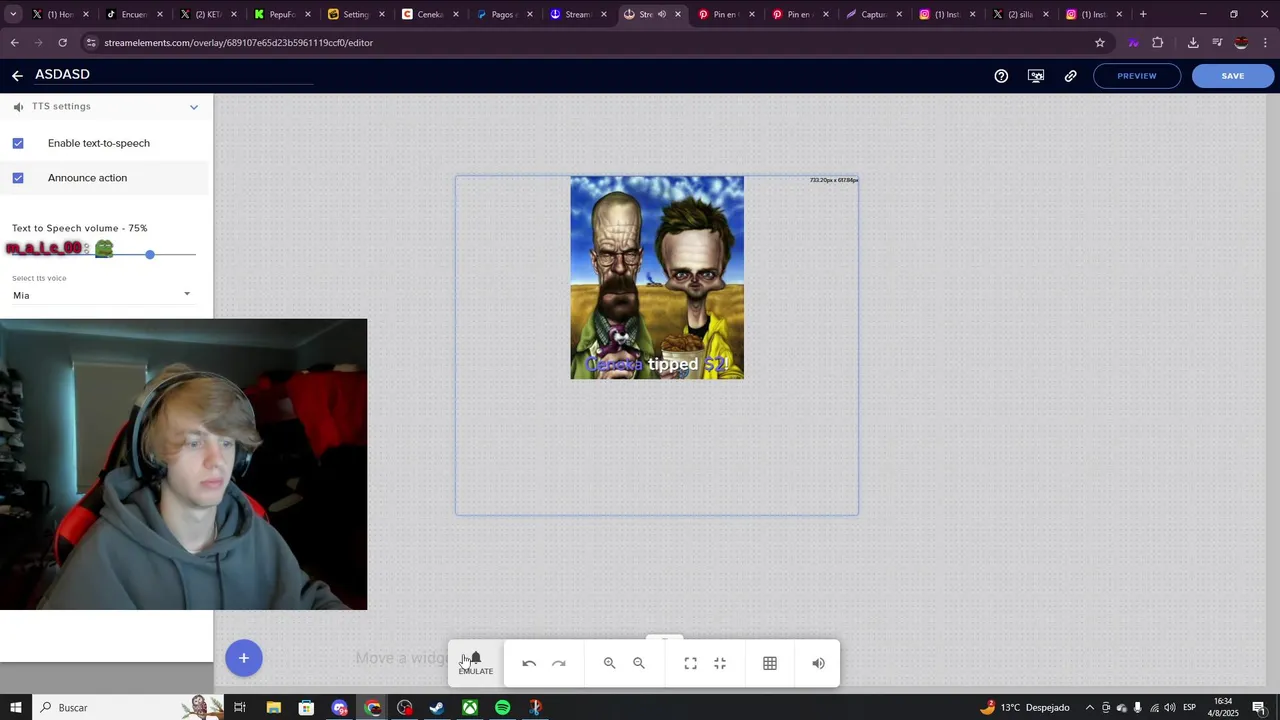This screenshot has width=1280, height=720.
Task: Switch to the Settings tab
Action: point(355,14)
